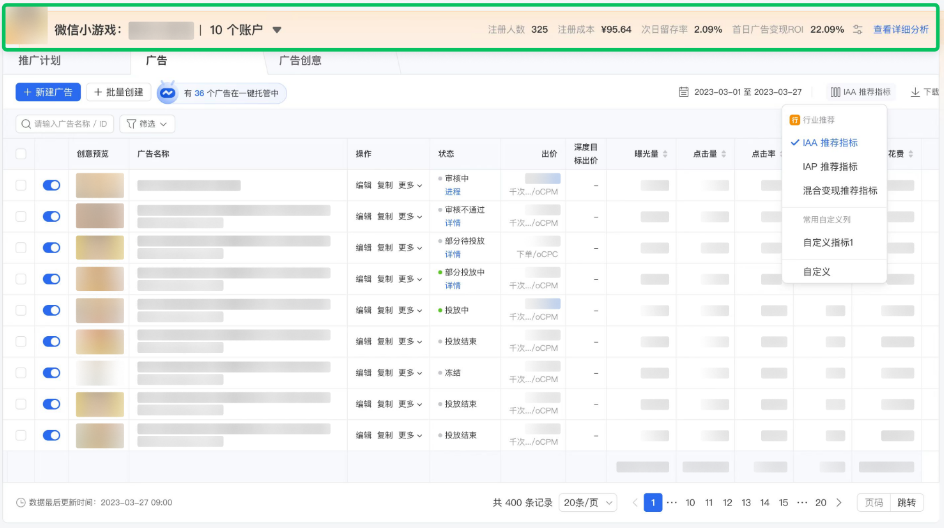
Task: Sort by 曝光量 column arrows
Action: [665, 154]
